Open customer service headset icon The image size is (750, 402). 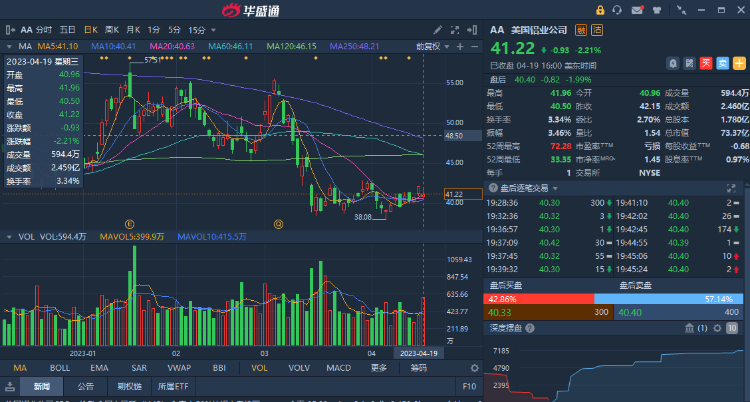[x=617, y=10]
